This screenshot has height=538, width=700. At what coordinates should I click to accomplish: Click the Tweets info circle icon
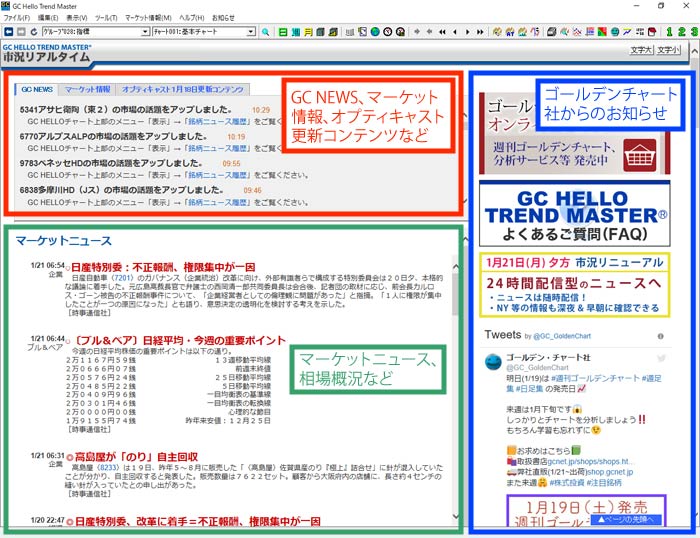coord(660,336)
